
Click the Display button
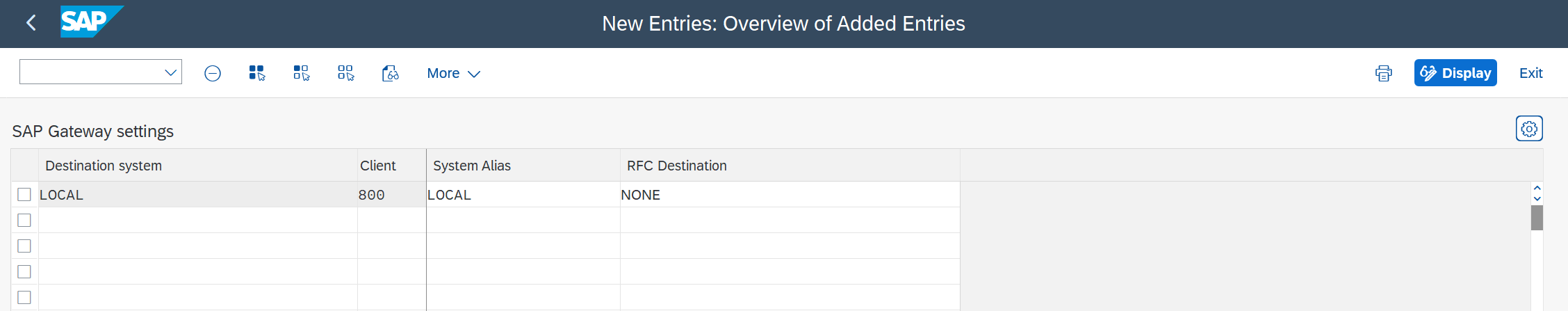click(x=1455, y=73)
